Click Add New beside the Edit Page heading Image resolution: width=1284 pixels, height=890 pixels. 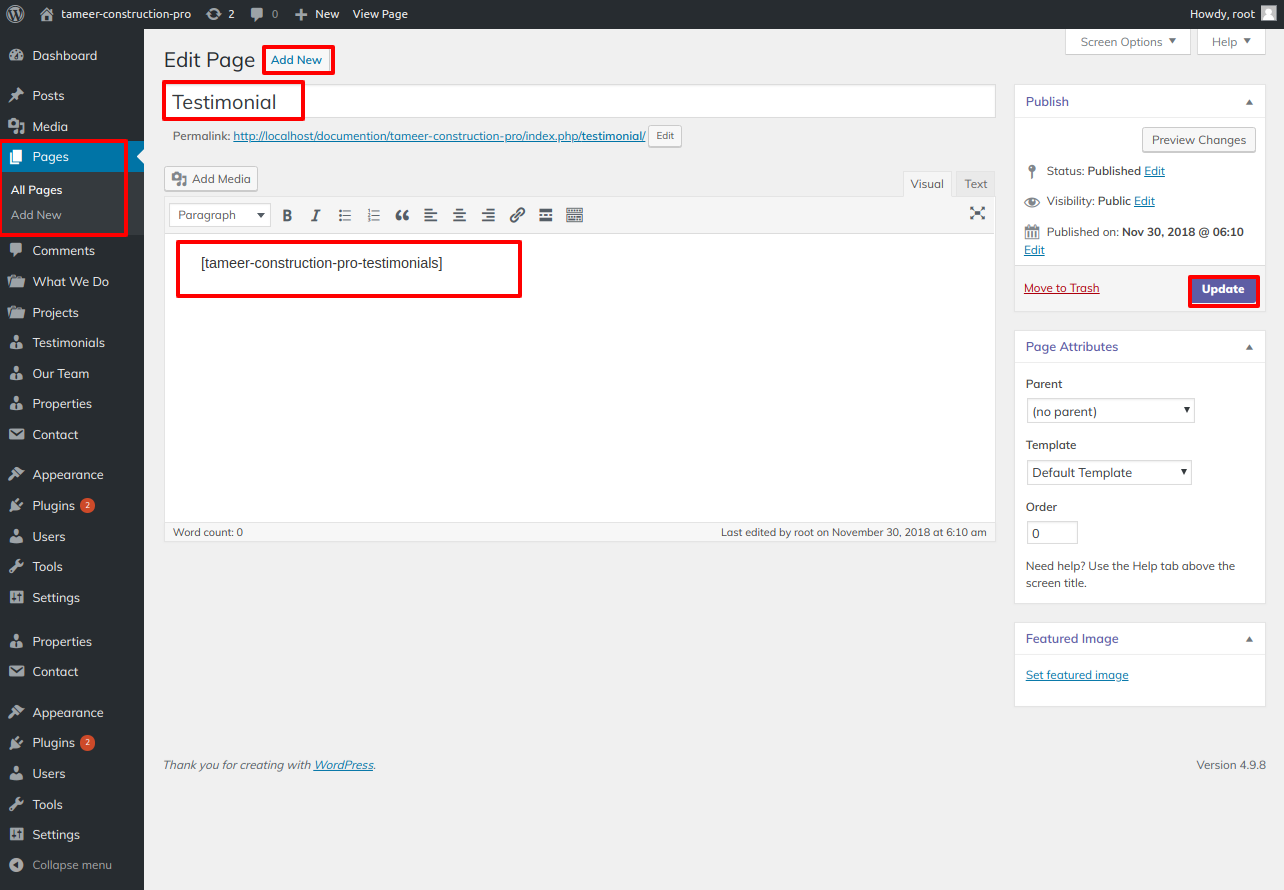[297, 60]
